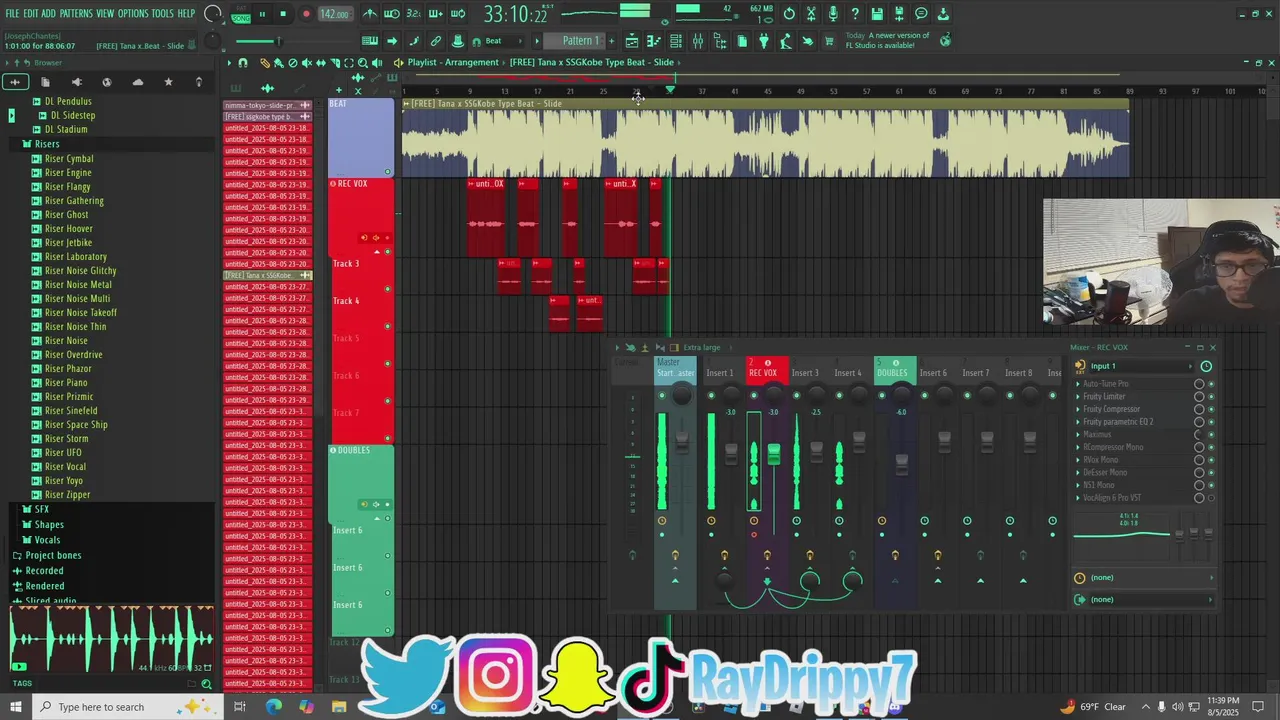This screenshot has height=720, width=1280.
Task: Open the HELP menu
Action: [186, 14]
